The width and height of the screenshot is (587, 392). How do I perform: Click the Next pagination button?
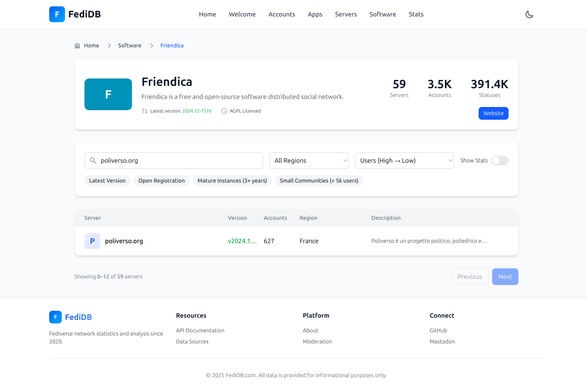[x=505, y=277]
